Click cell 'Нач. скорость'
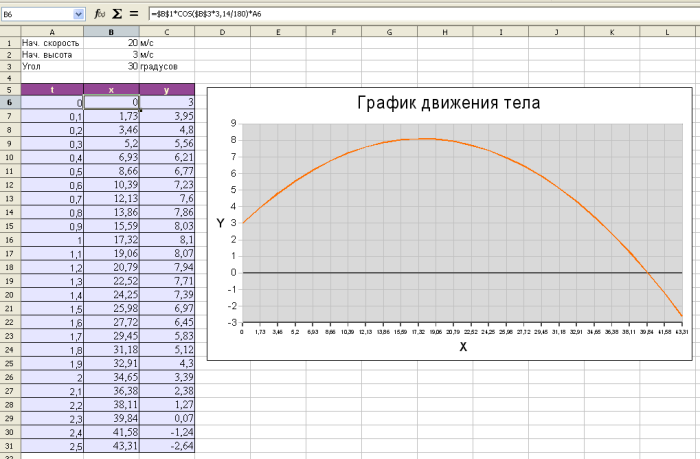 51,43
